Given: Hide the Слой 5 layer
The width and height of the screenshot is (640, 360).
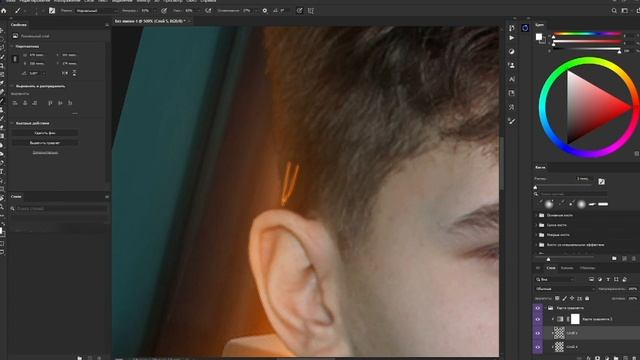Looking at the screenshot, I should 538,333.
